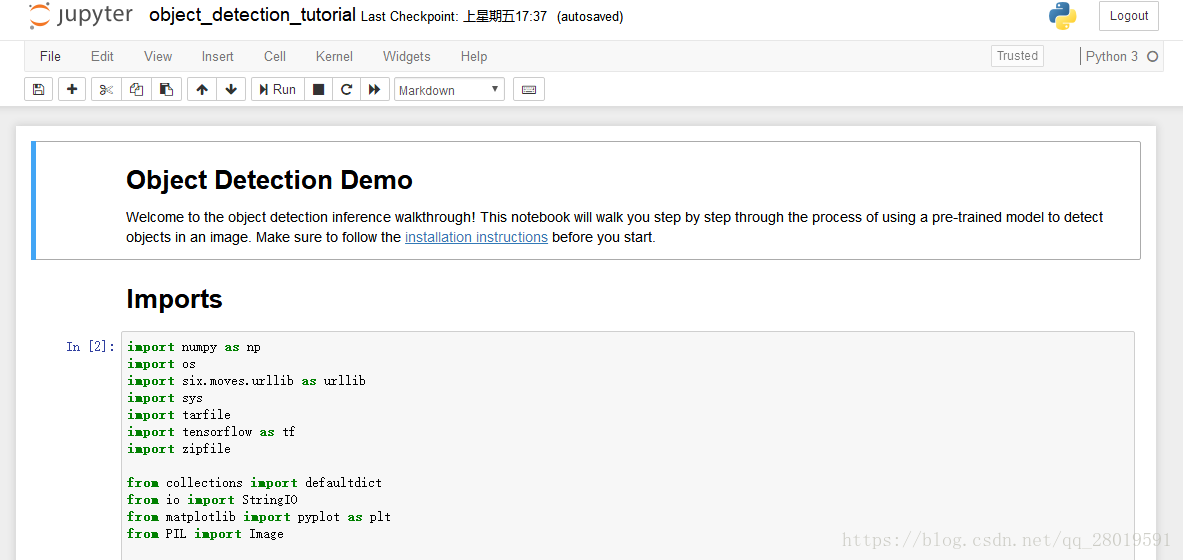Click the Logout button
The image size is (1183, 560).
[x=1128, y=16]
